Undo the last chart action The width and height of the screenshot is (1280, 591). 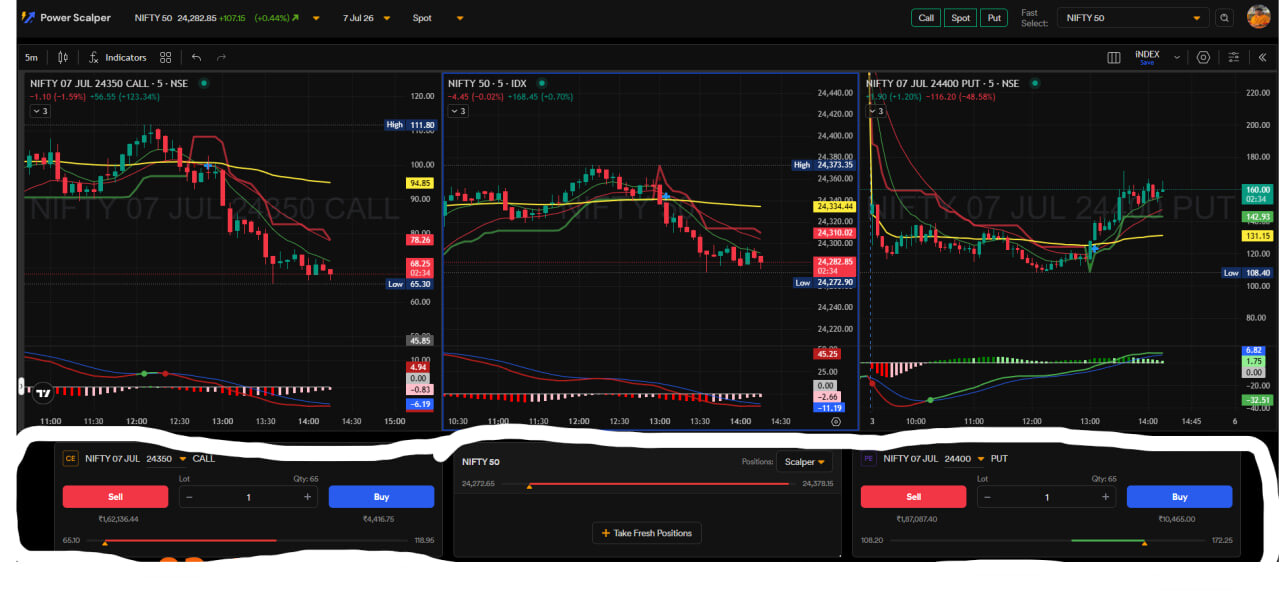tap(196, 58)
